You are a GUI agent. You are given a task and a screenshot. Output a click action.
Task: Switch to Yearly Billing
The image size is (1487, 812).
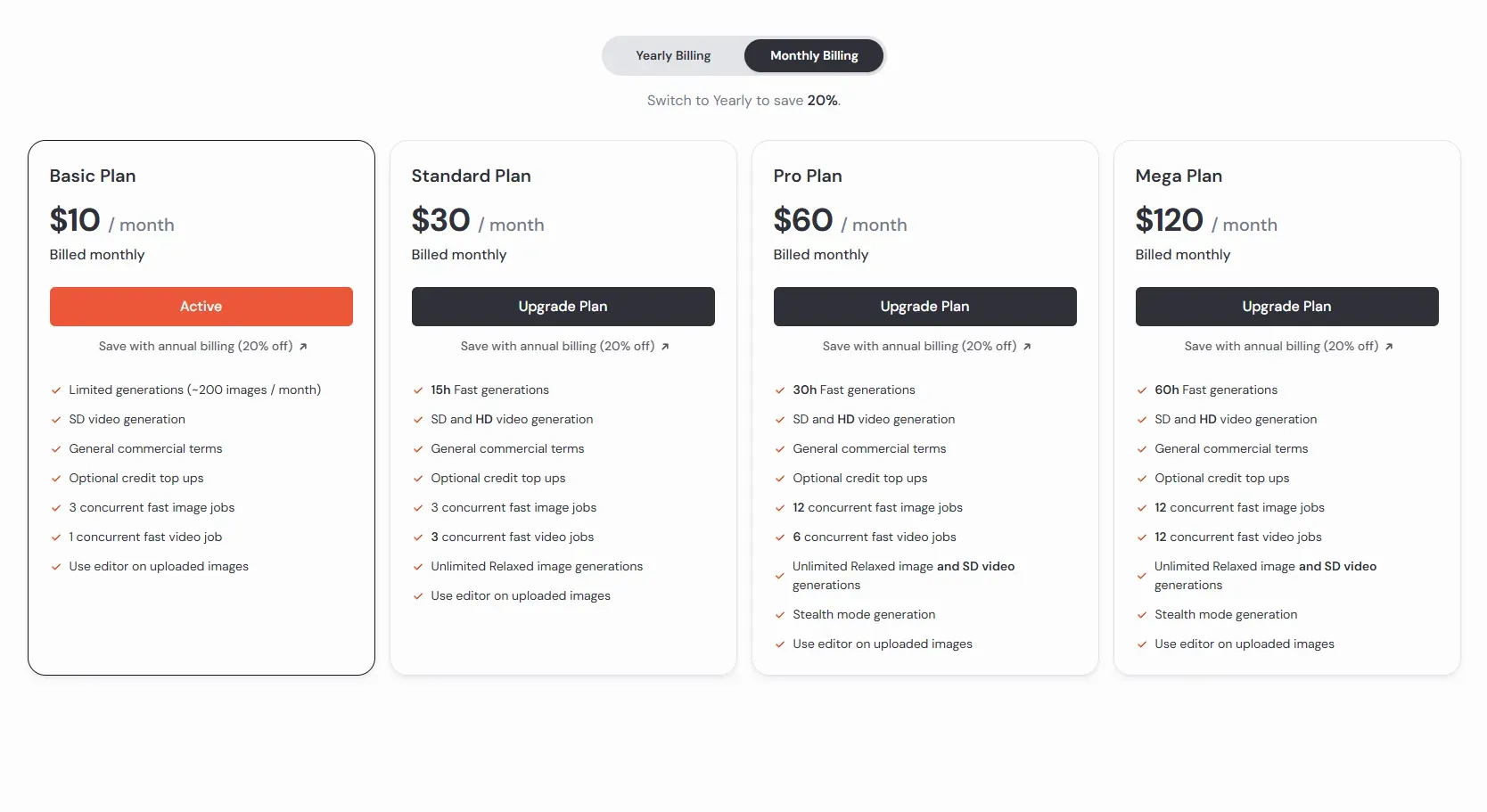pyautogui.click(x=673, y=56)
